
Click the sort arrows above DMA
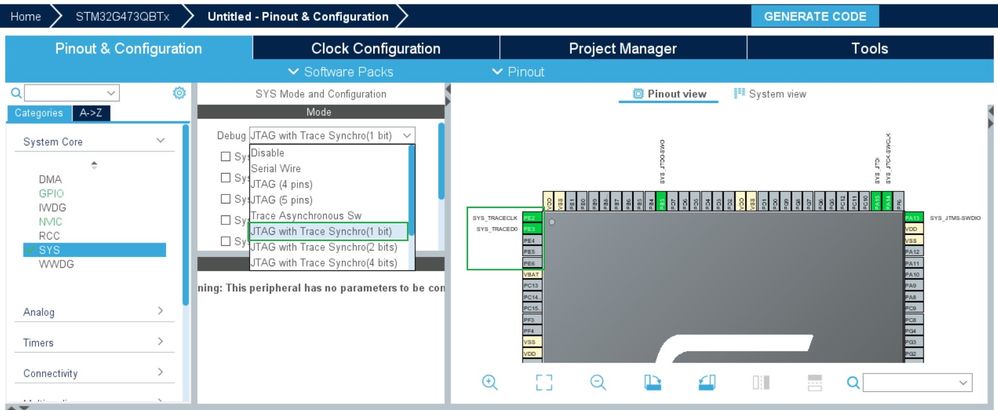tap(94, 165)
